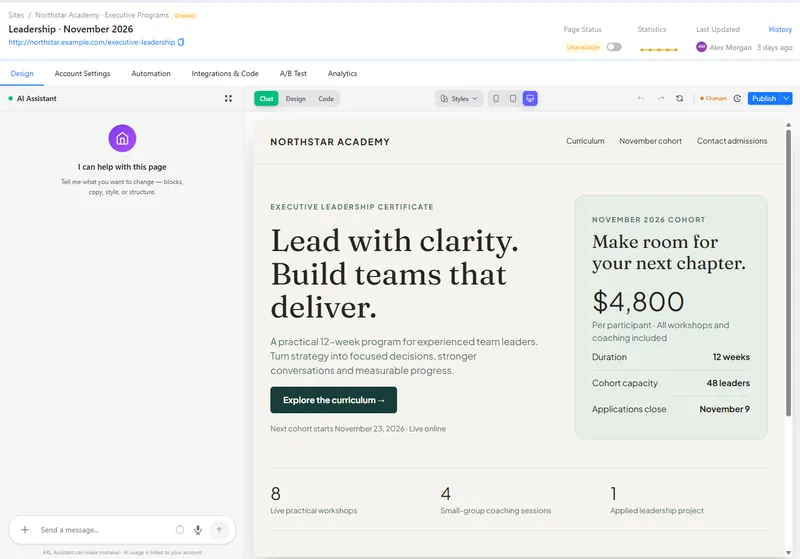Click the Publish button
800x559 pixels.
pos(764,98)
